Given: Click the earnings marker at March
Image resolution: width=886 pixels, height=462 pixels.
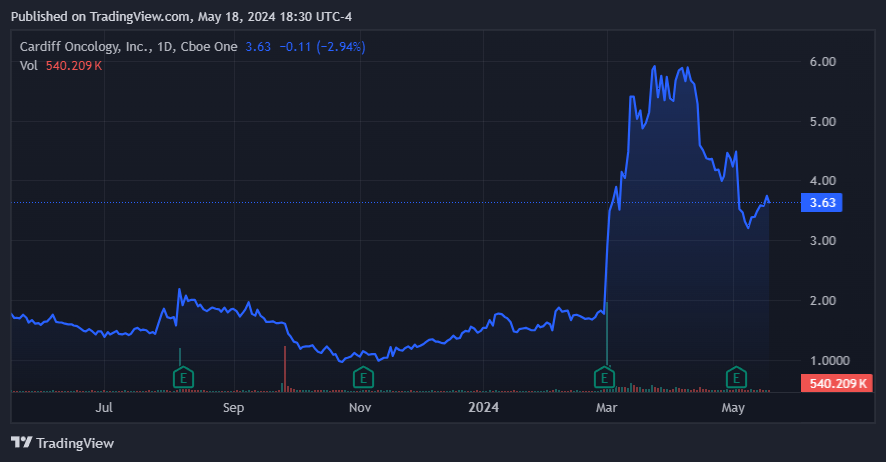Looking at the screenshot, I should [x=605, y=378].
